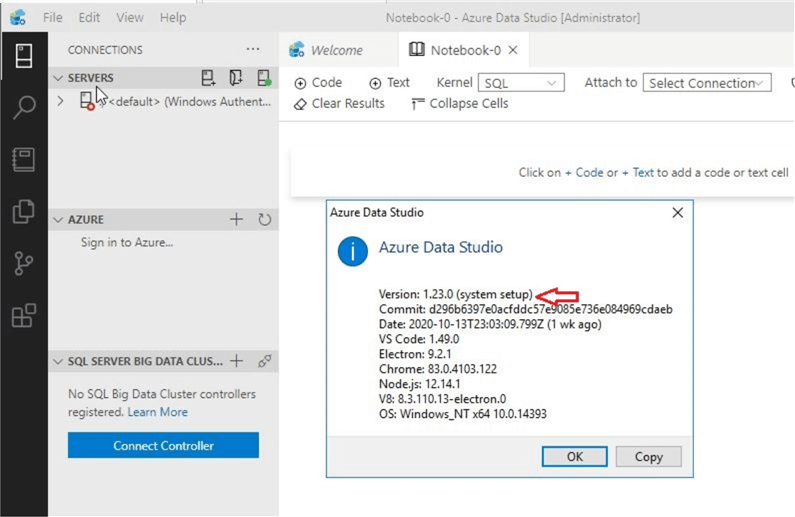Refresh the Azure accounts list

(265, 219)
